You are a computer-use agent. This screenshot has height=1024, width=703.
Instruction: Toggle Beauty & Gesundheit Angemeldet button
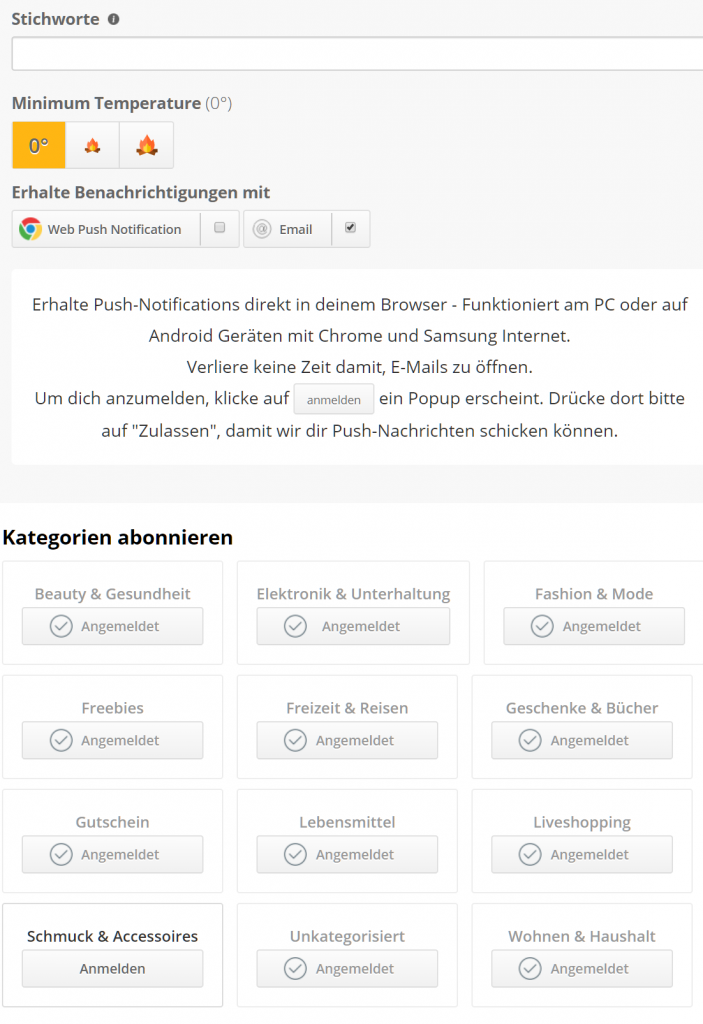(x=112, y=626)
